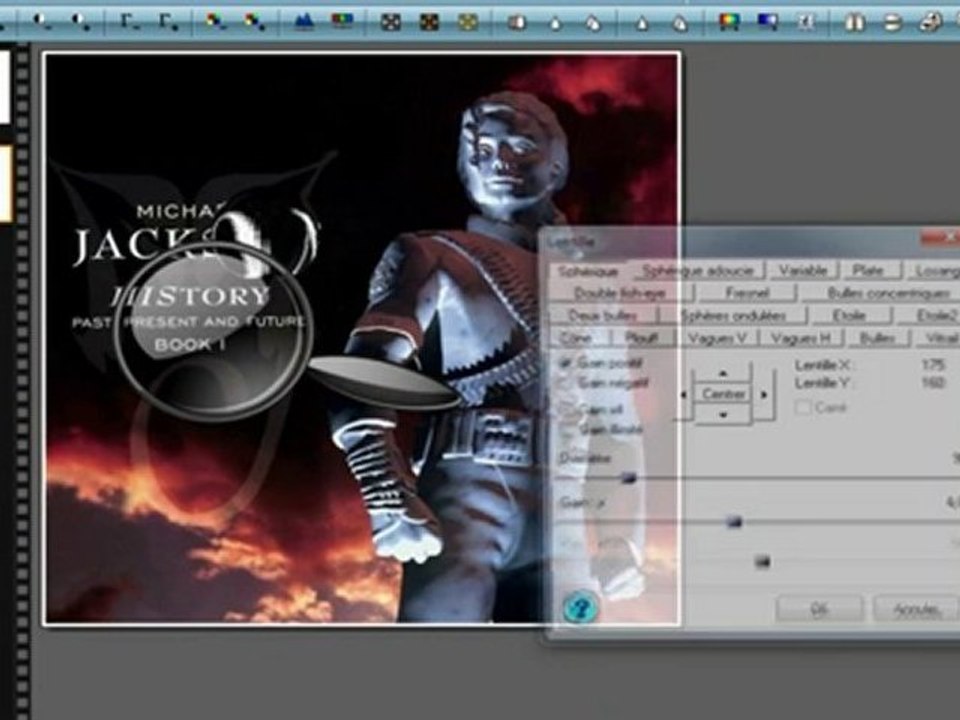This screenshot has width=960, height=720.
Task: Click the gamma minus icon
Action: 130,23
